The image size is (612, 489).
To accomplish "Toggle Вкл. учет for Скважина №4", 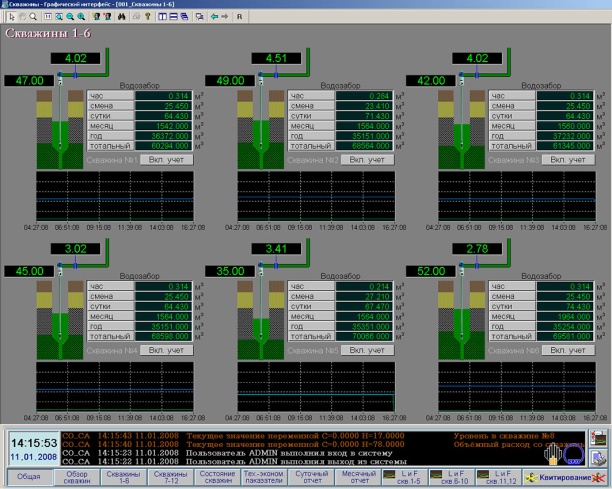I will pyautogui.click(x=164, y=351).
